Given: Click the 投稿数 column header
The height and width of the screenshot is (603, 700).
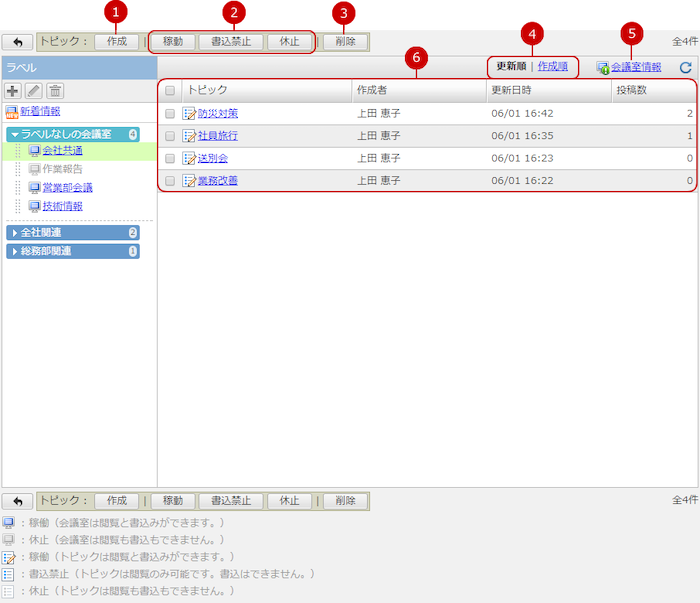Looking at the screenshot, I should tap(631, 90).
